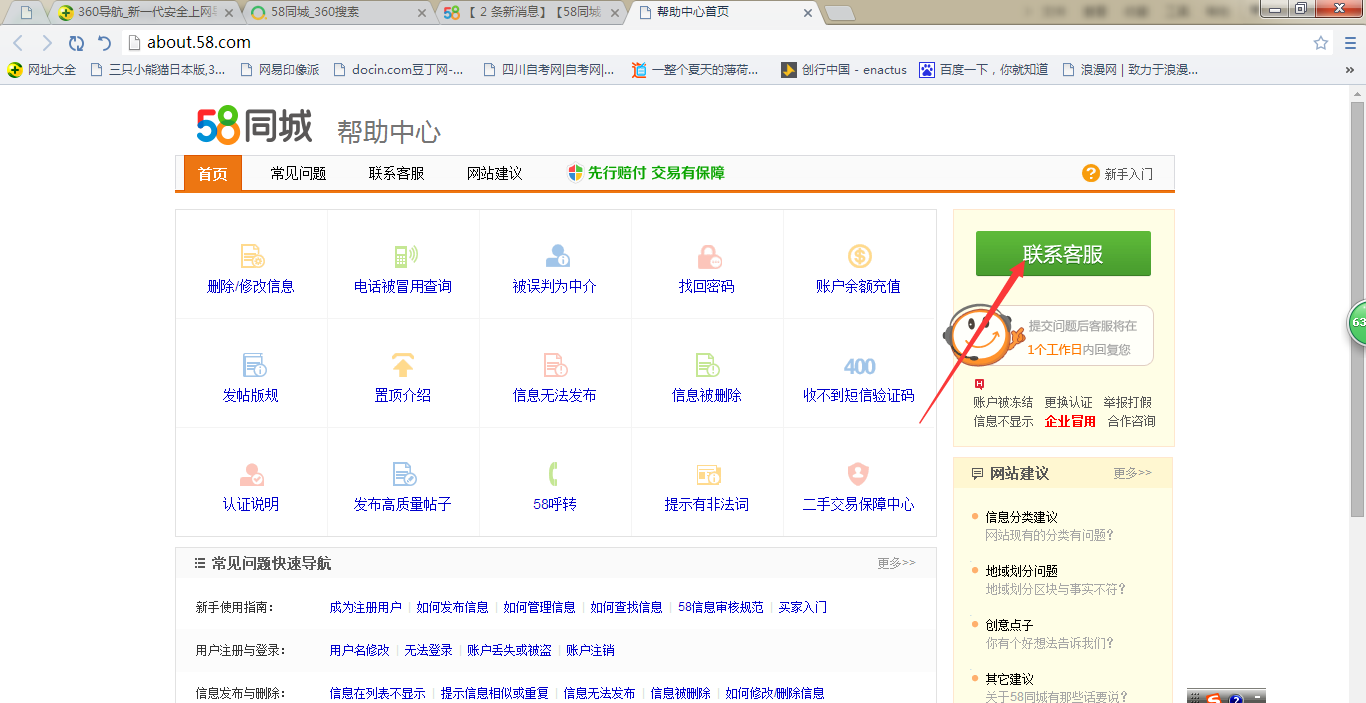Image resolution: width=1366 pixels, height=703 pixels.
Task: Open the 网站建议 navigation tab
Action: coord(494,173)
